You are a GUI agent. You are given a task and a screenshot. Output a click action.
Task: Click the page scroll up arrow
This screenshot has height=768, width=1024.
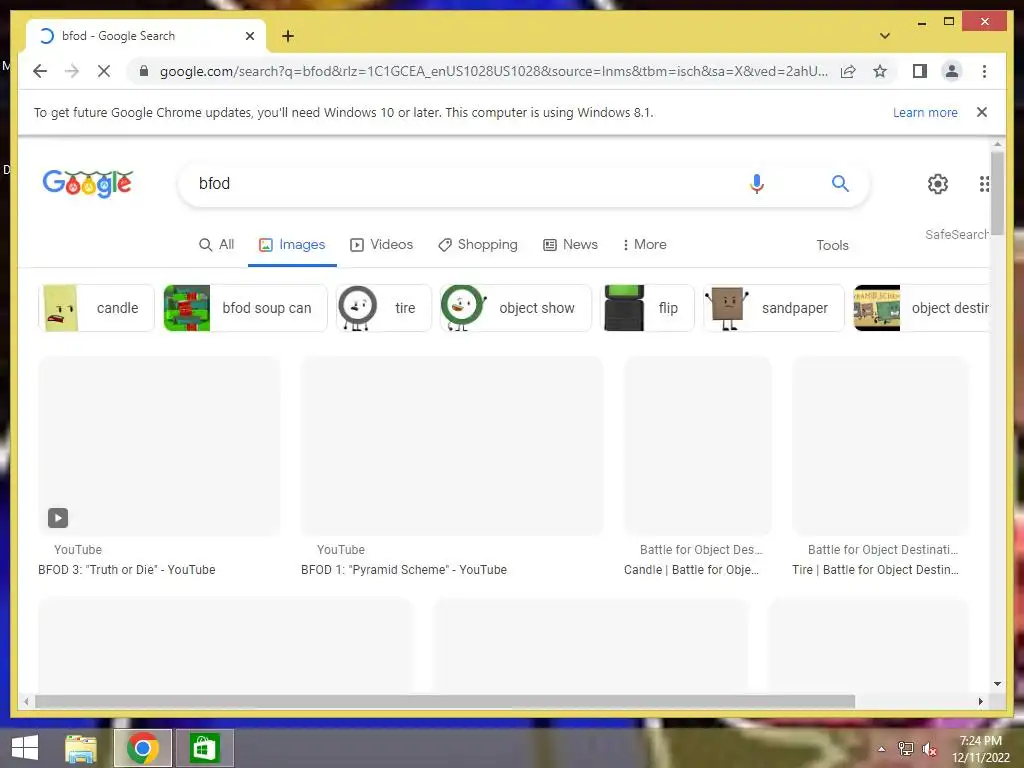point(997,144)
